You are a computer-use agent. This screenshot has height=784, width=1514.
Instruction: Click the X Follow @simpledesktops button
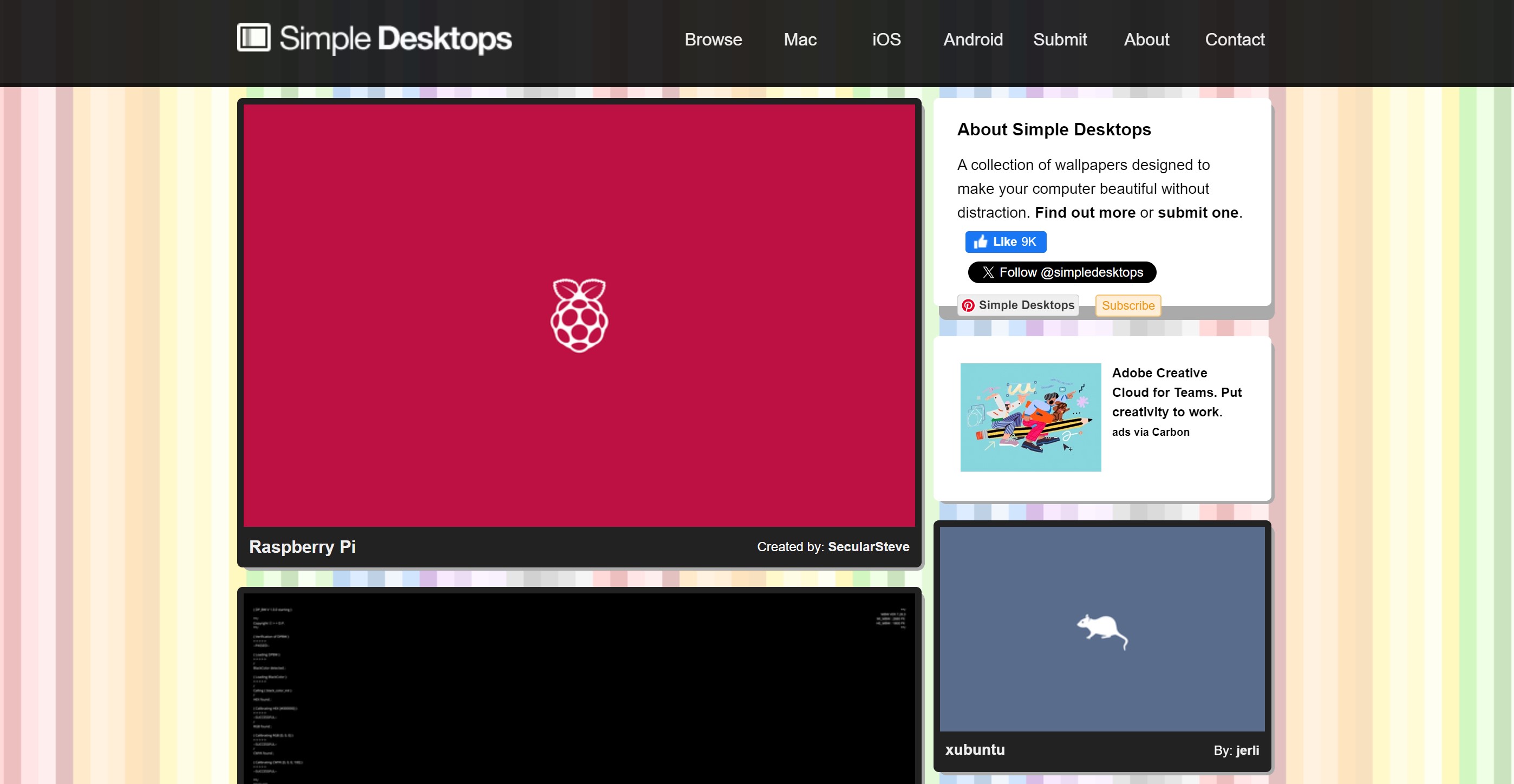(1061, 272)
